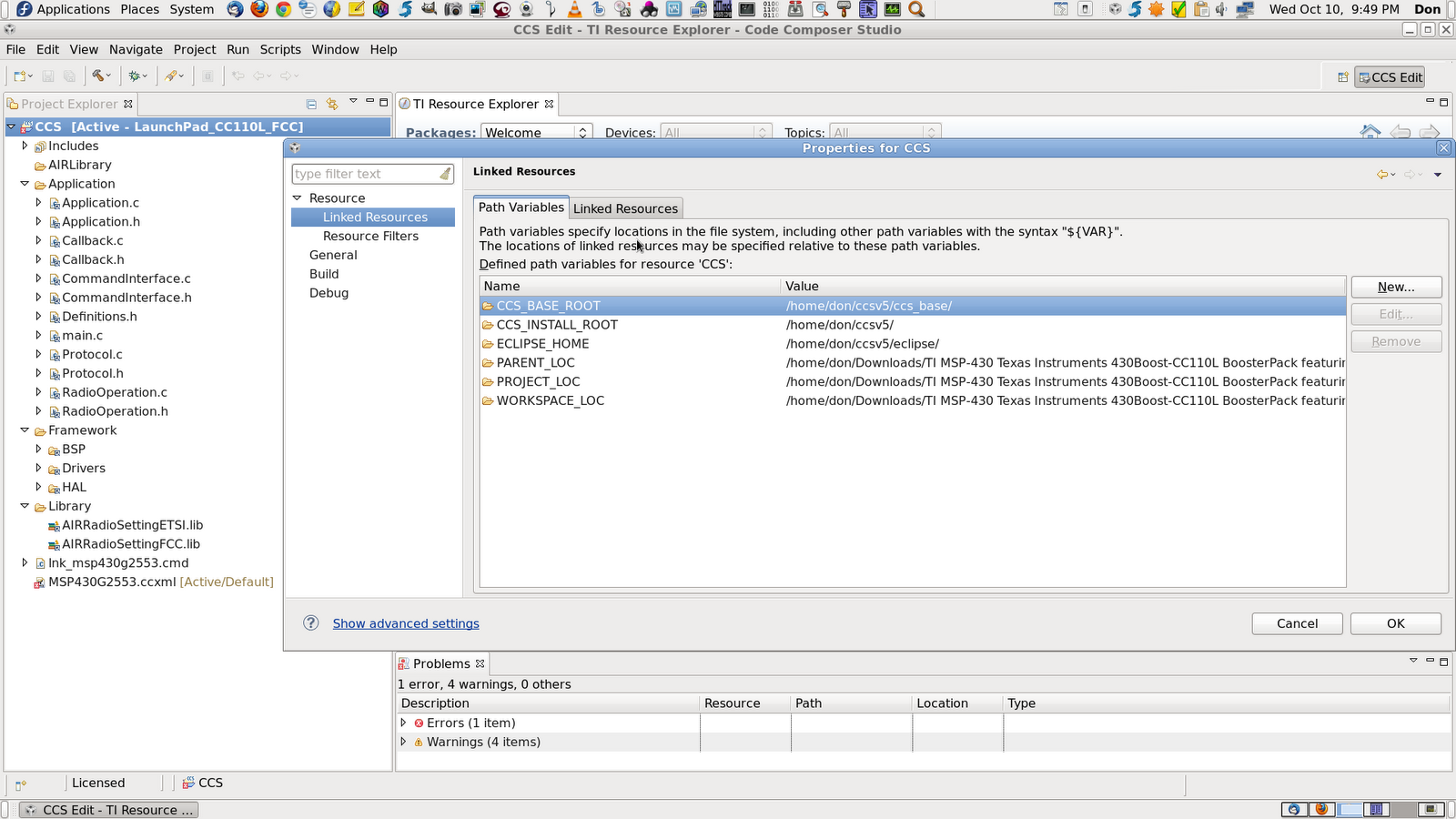This screenshot has height=819, width=1456.
Task: Select the WORKSPACE_LOC path variable row
Action: 913,400
